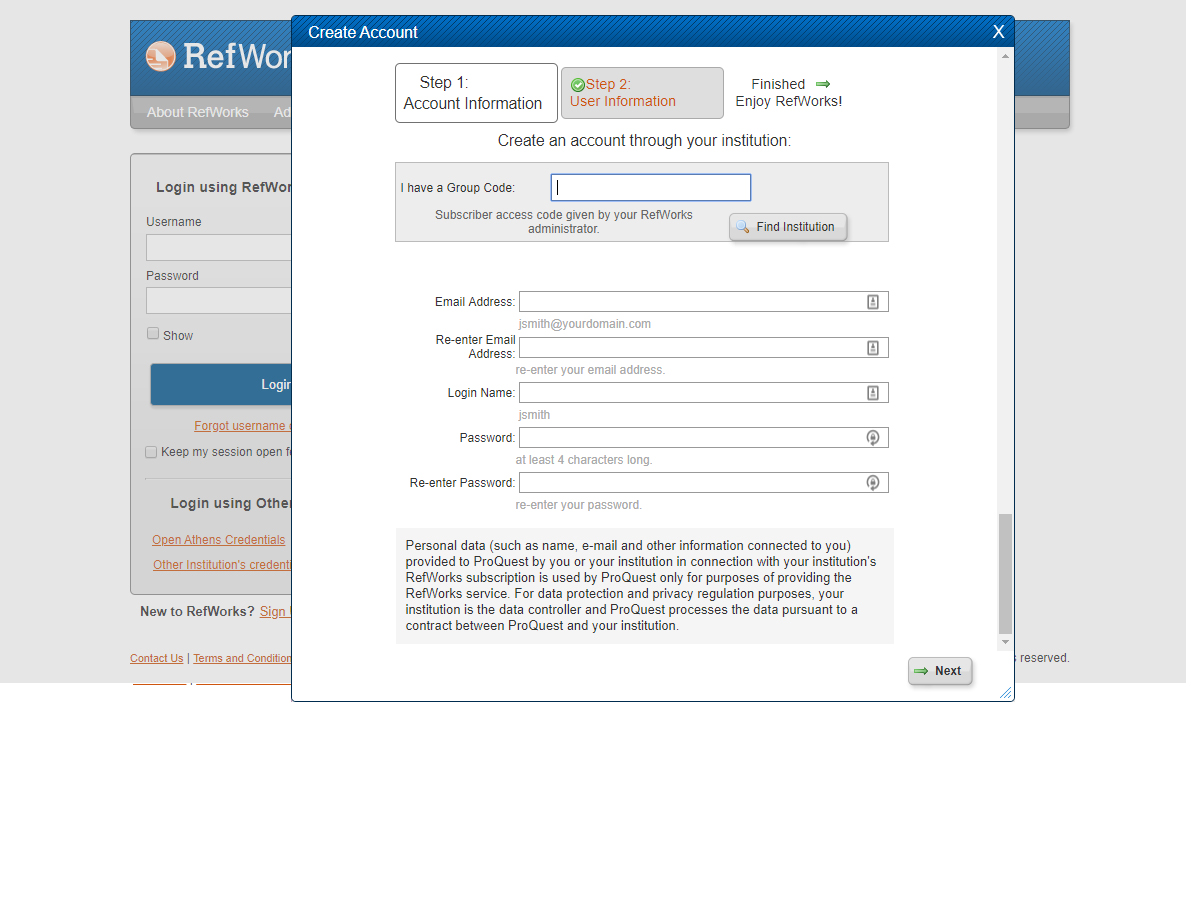The width and height of the screenshot is (1200, 900).
Task: Focus the Group Code input field
Action: click(x=650, y=187)
